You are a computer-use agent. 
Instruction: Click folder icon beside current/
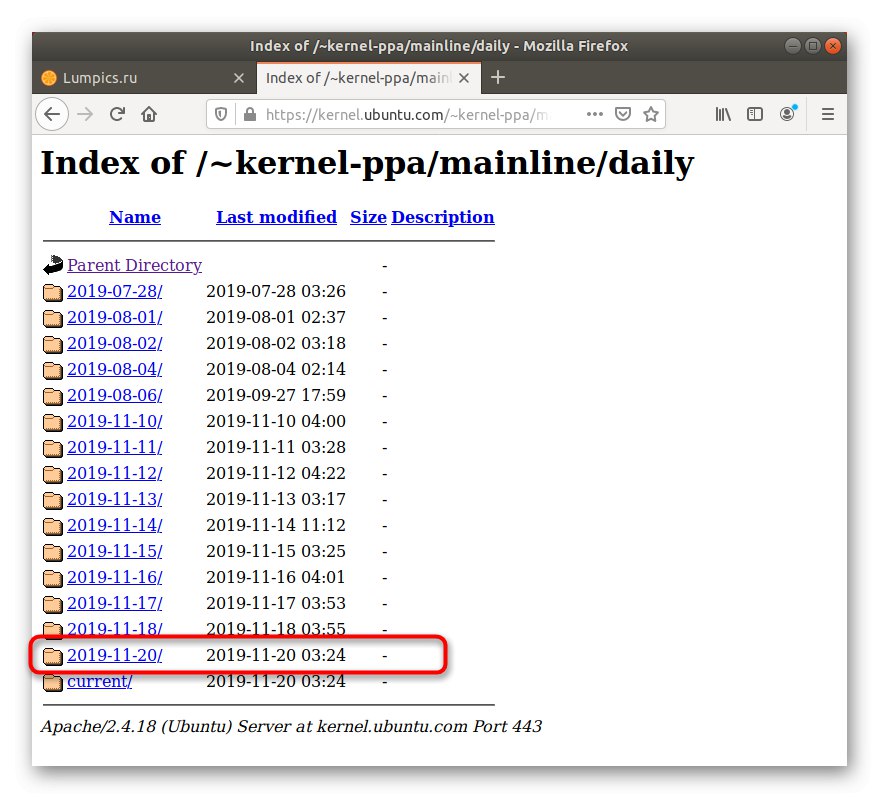point(53,682)
